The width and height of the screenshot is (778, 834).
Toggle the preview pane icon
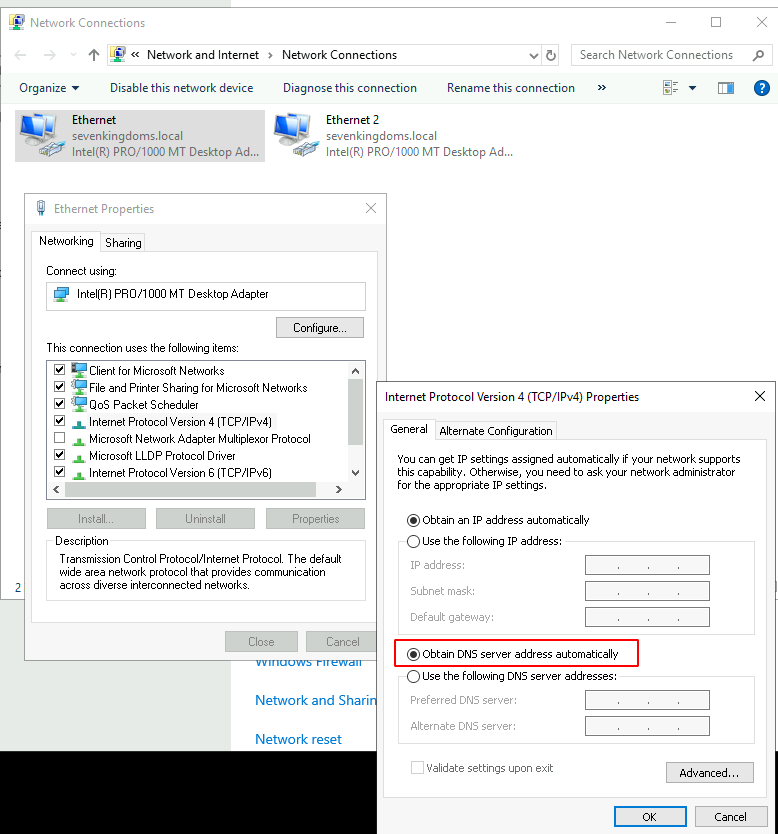[x=725, y=88]
